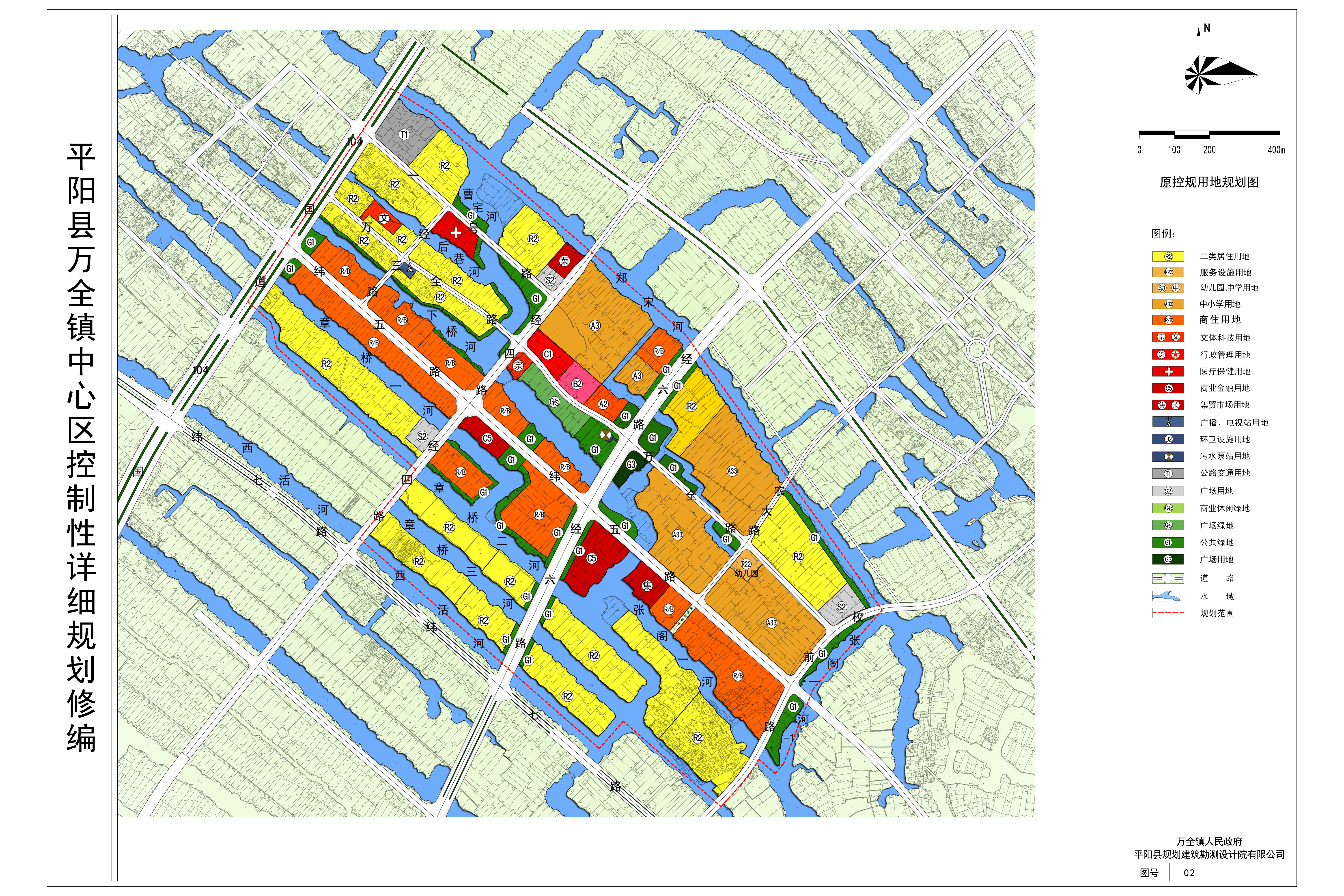The width and height of the screenshot is (1344, 896).
Task: Click the 幼 中 legend swatch
Action: 1168,288
